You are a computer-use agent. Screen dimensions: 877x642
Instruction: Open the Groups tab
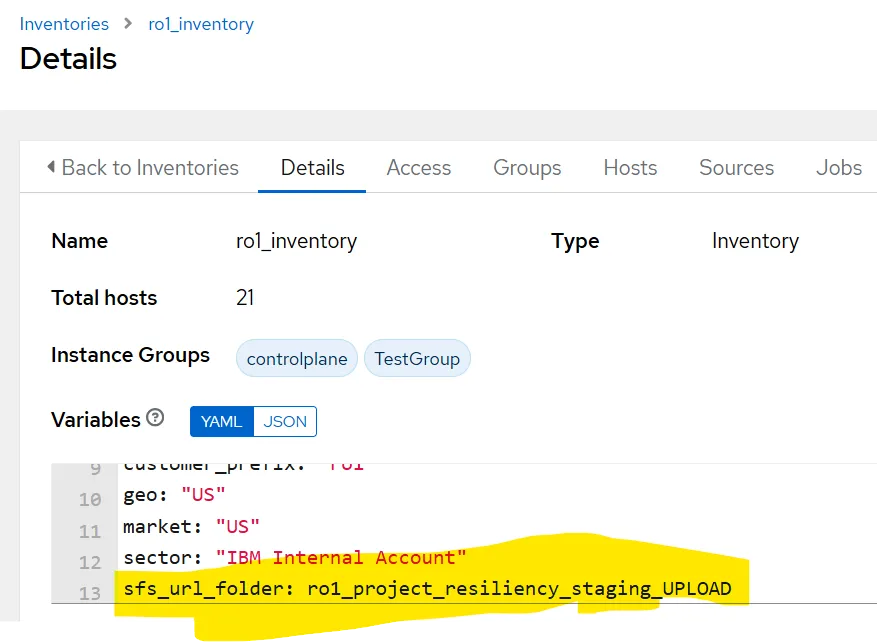tap(527, 167)
